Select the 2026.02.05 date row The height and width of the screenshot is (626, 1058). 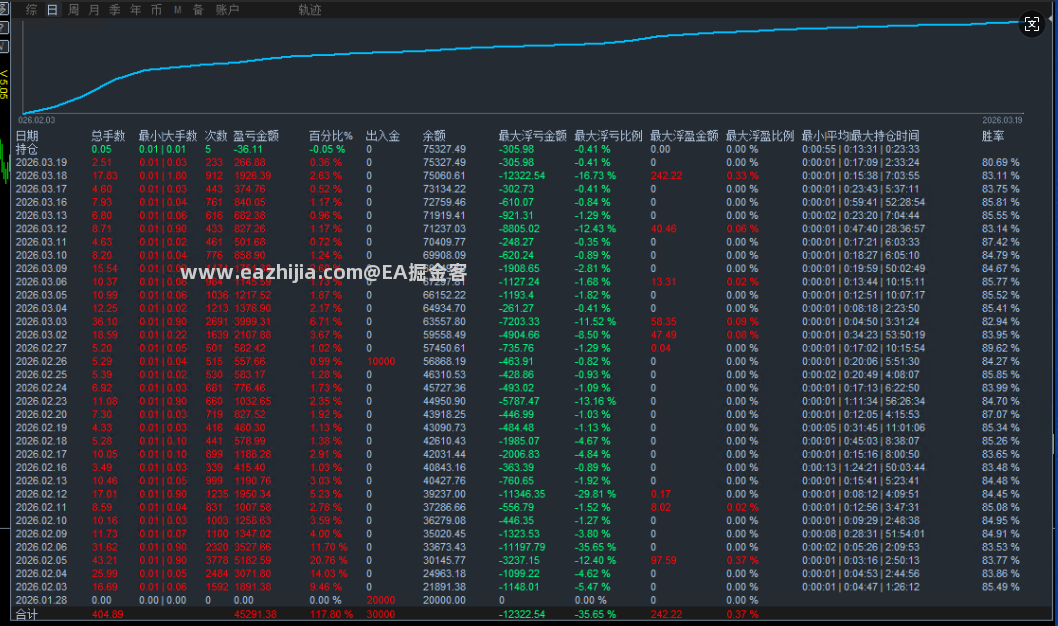pos(41,561)
